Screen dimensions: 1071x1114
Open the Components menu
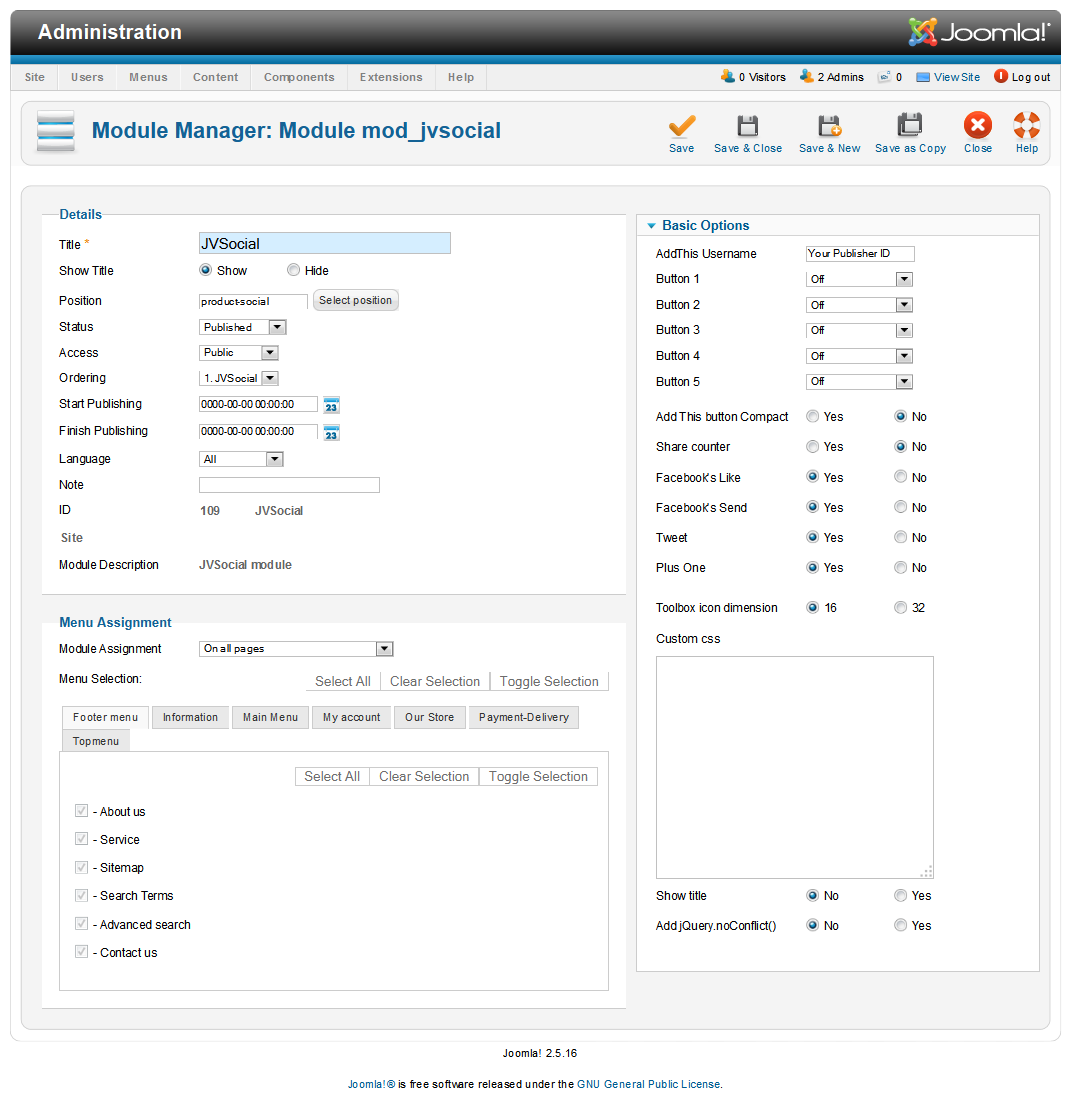(x=299, y=77)
